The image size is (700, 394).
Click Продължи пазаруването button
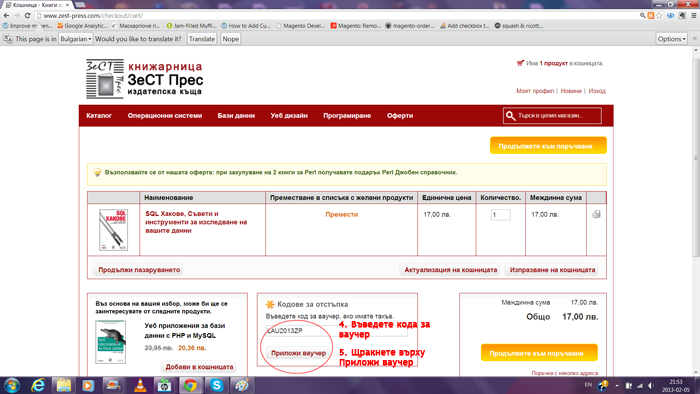pos(139,270)
